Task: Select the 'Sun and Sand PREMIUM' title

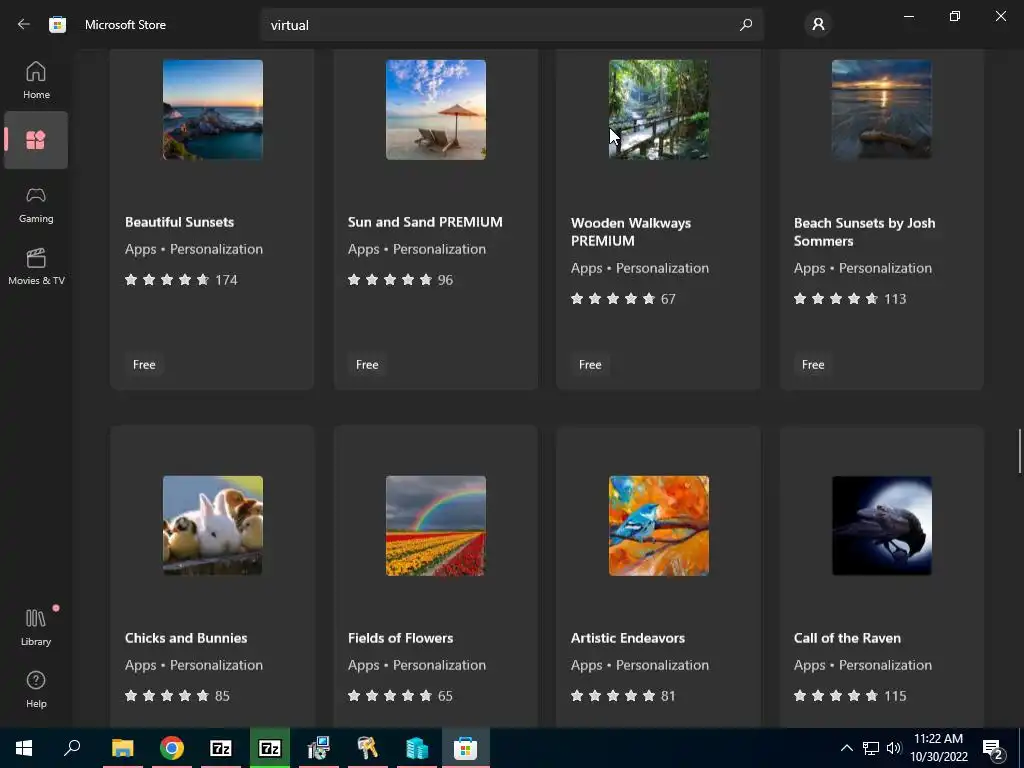Action: (425, 222)
